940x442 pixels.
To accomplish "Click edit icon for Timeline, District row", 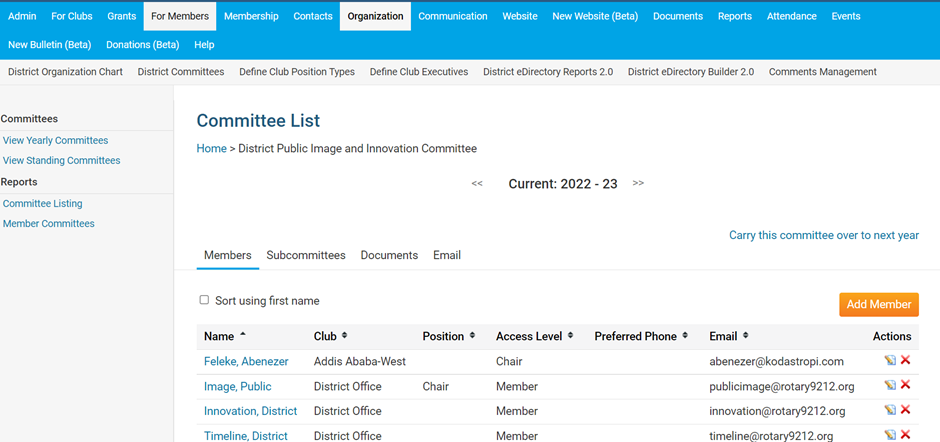I will tap(890, 435).
